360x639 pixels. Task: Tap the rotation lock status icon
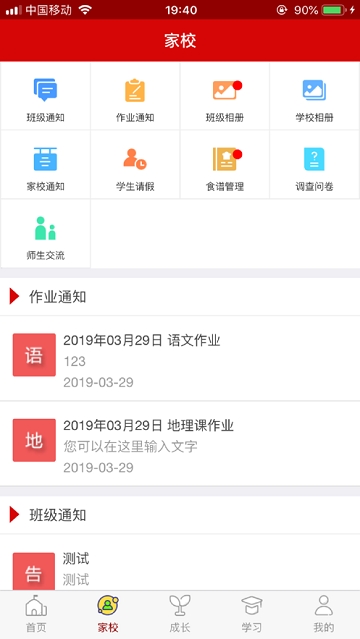coord(282,10)
